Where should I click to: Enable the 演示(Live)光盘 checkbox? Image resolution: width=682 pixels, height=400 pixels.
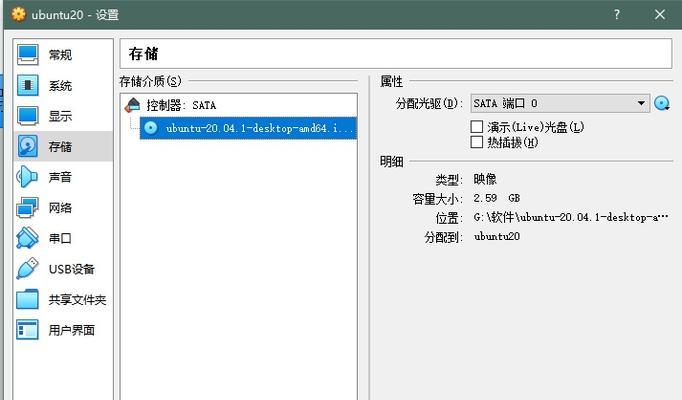tap(477, 127)
